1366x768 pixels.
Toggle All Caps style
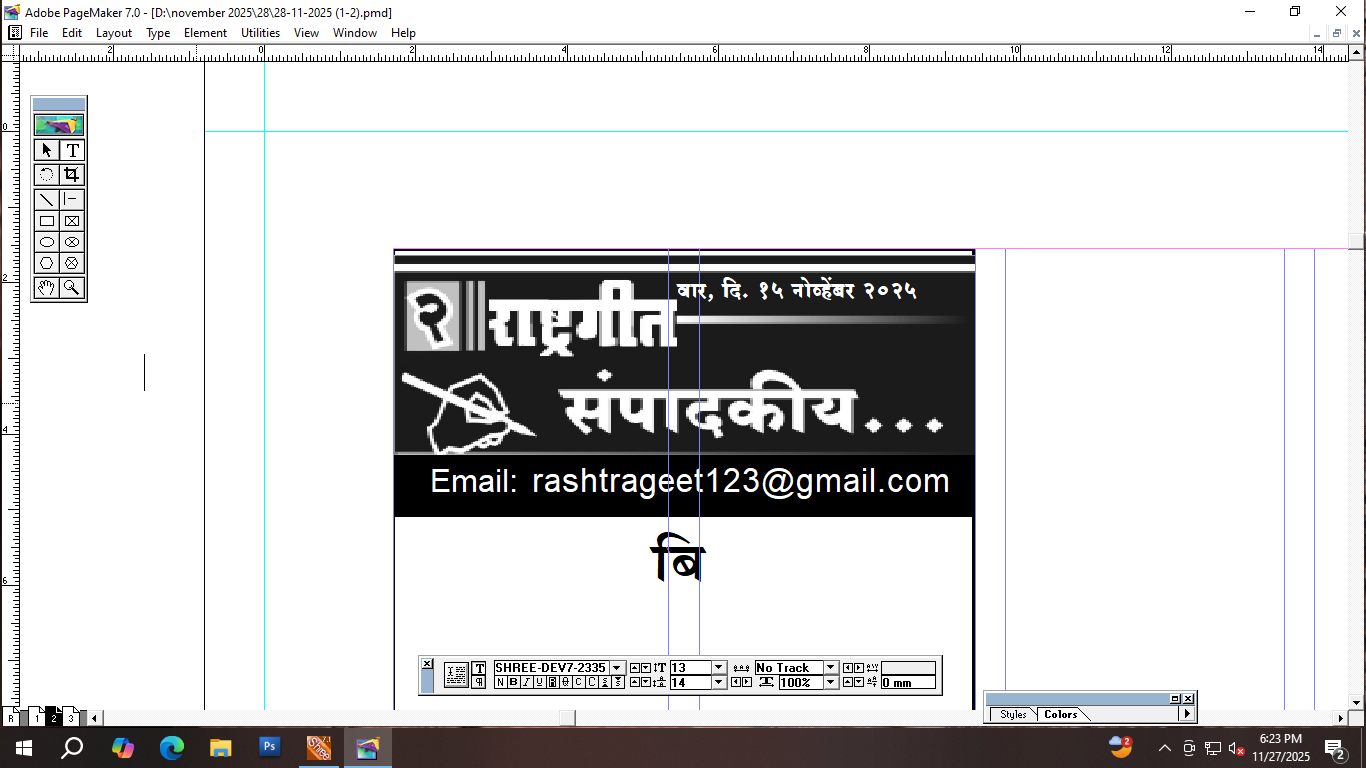pyautogui.click(x=592, y=682)
